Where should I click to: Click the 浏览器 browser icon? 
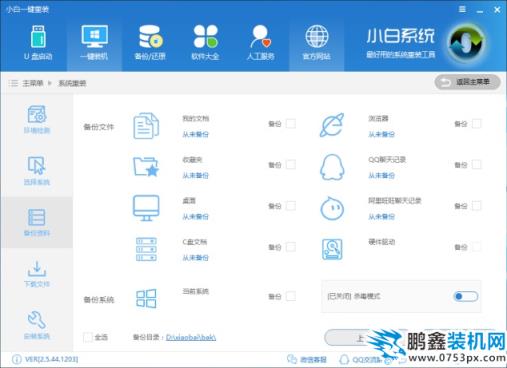(x=332, y=125)
